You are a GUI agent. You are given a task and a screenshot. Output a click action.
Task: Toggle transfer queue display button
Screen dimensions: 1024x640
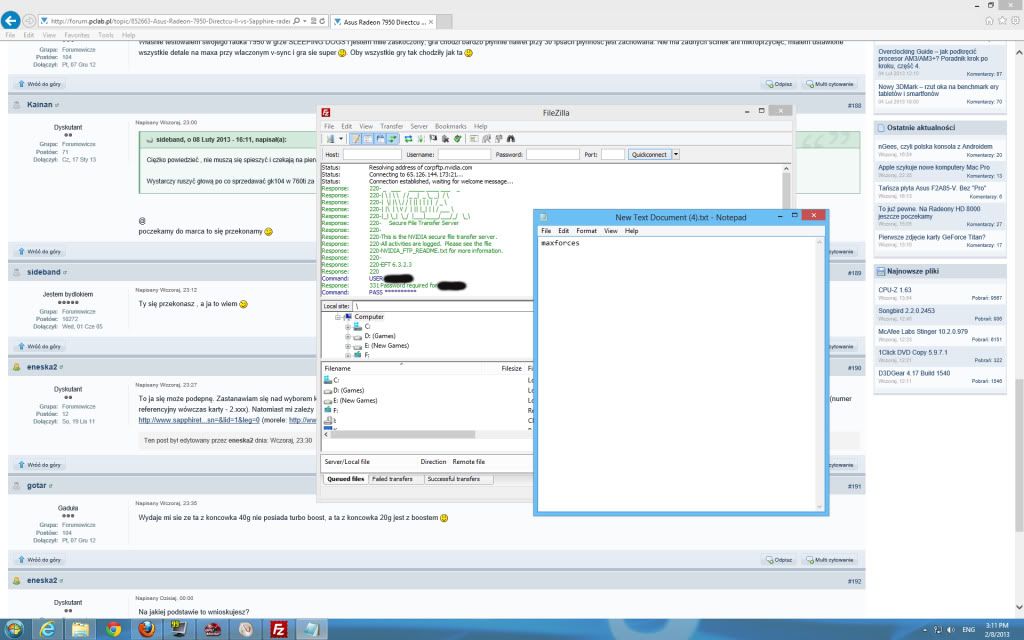click(x=393, y=139)
